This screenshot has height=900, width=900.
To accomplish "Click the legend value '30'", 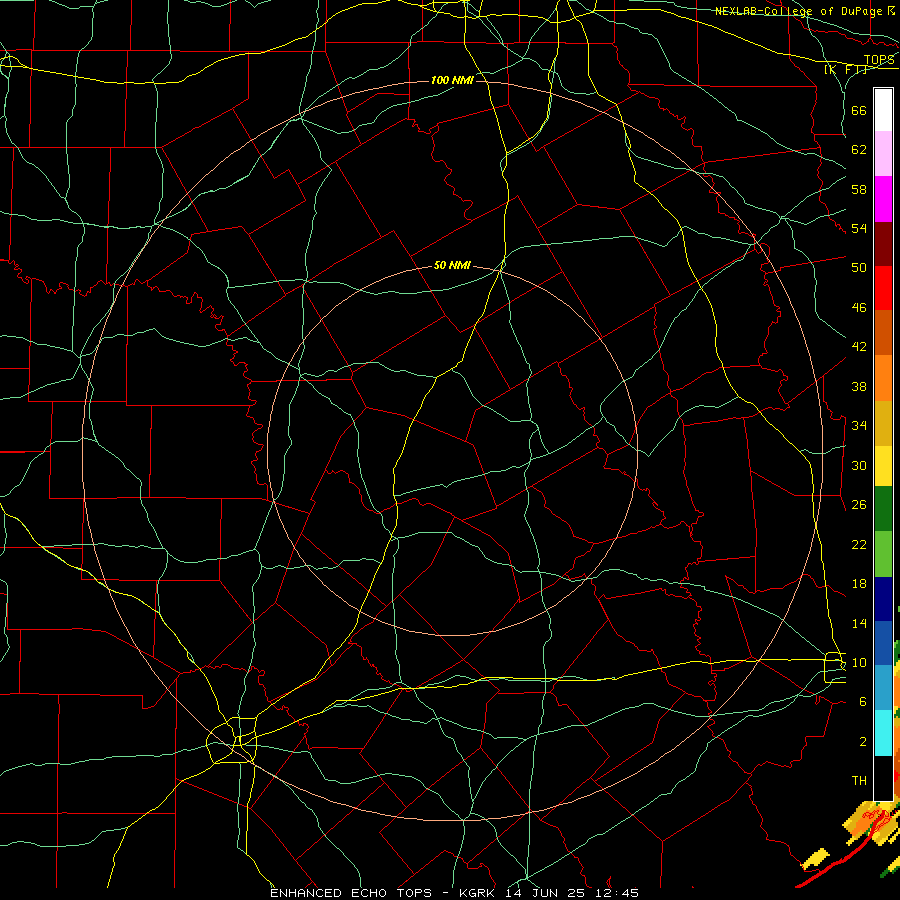I will (x=859, y=465).
